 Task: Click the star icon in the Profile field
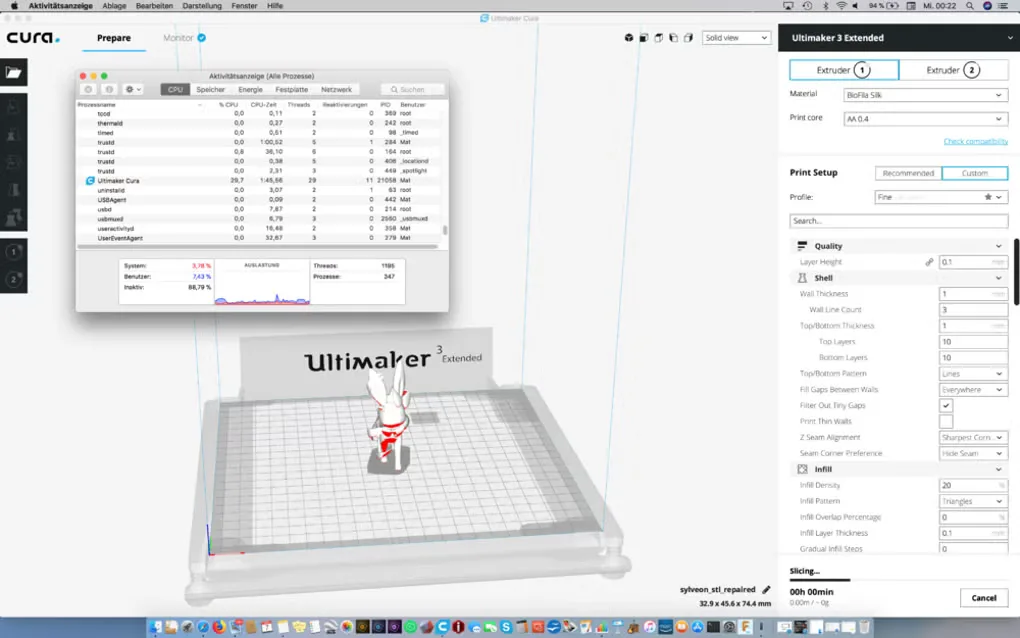coord(987,197)
